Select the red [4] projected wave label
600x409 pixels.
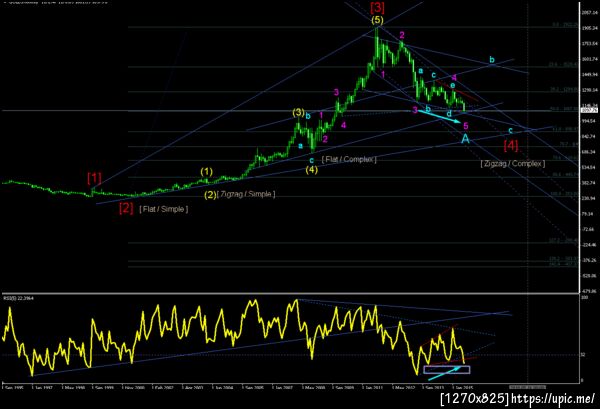[x=511, y=145]
